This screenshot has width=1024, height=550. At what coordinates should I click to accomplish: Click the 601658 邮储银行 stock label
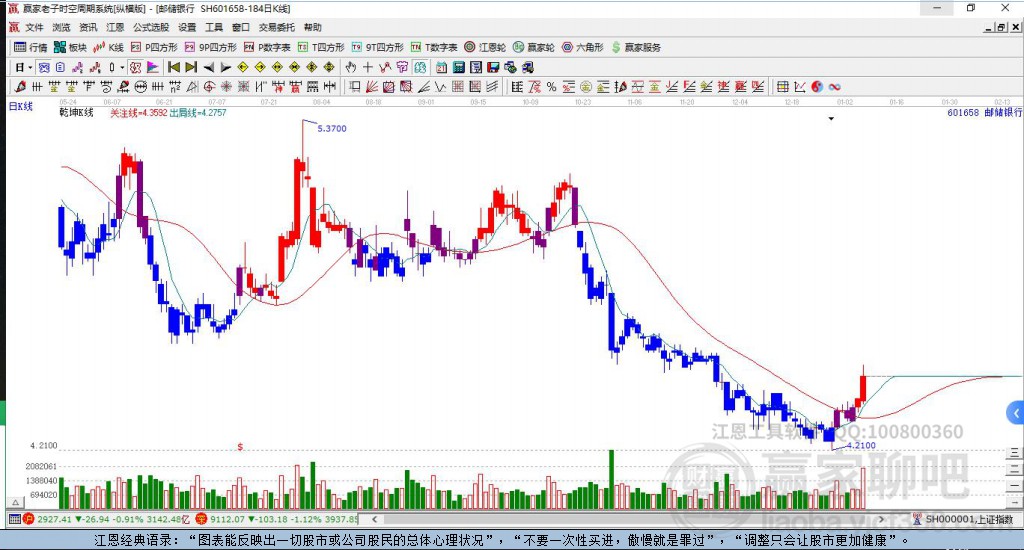tap(984, 112)
